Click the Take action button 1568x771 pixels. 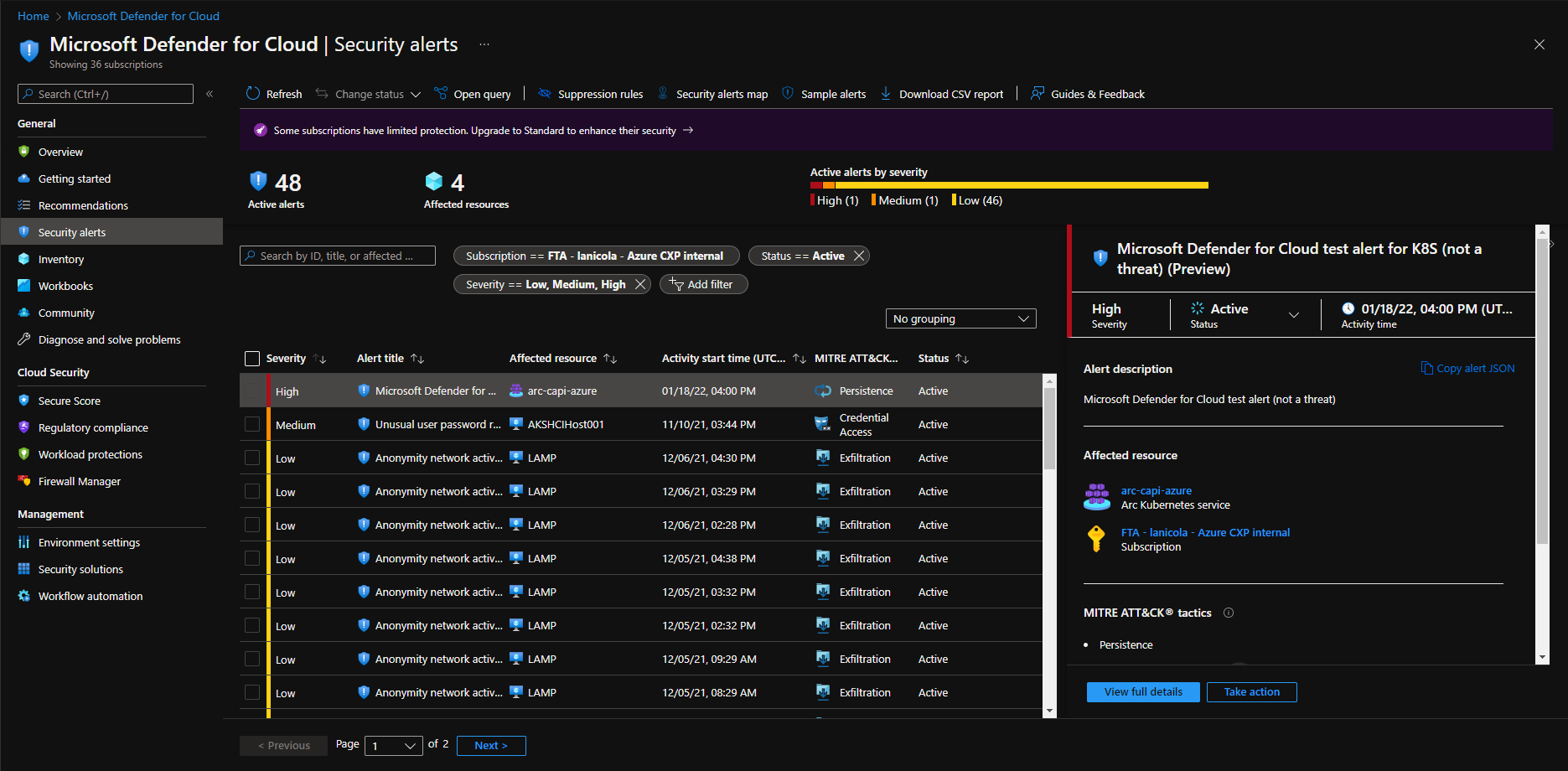click(x=1251, y=691)
